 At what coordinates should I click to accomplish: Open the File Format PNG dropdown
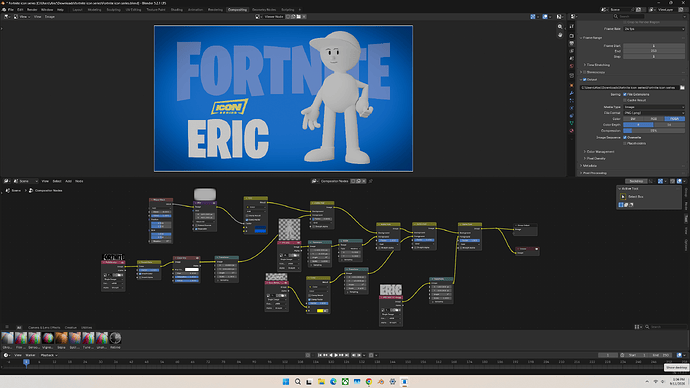654,113
